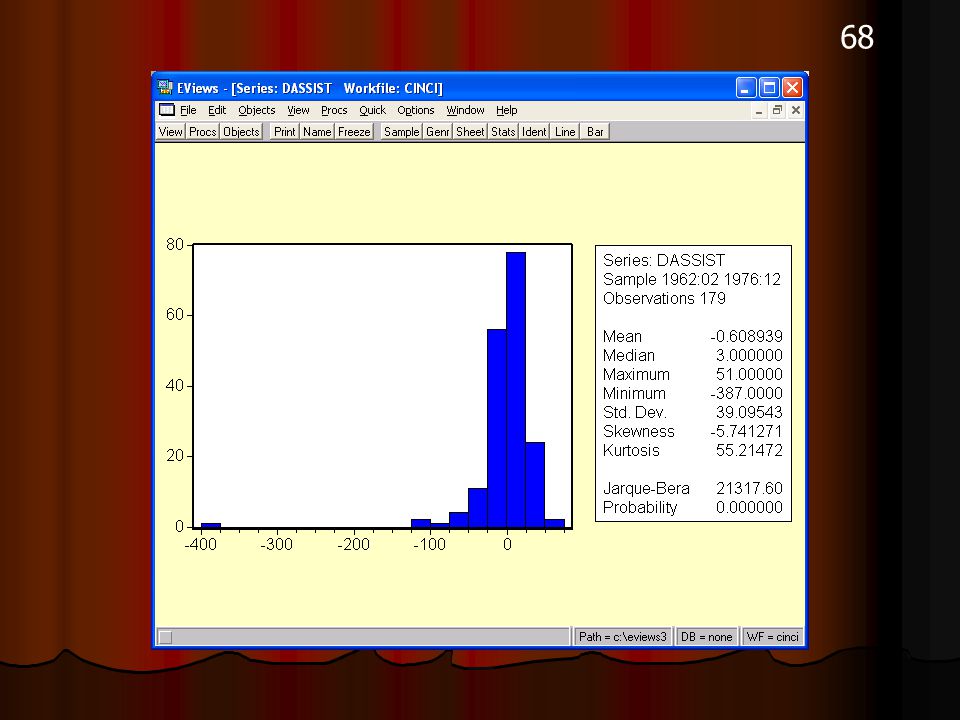Click the Ident toolbar button
Viewport: 960px width, 720px height.
[534, 132]
